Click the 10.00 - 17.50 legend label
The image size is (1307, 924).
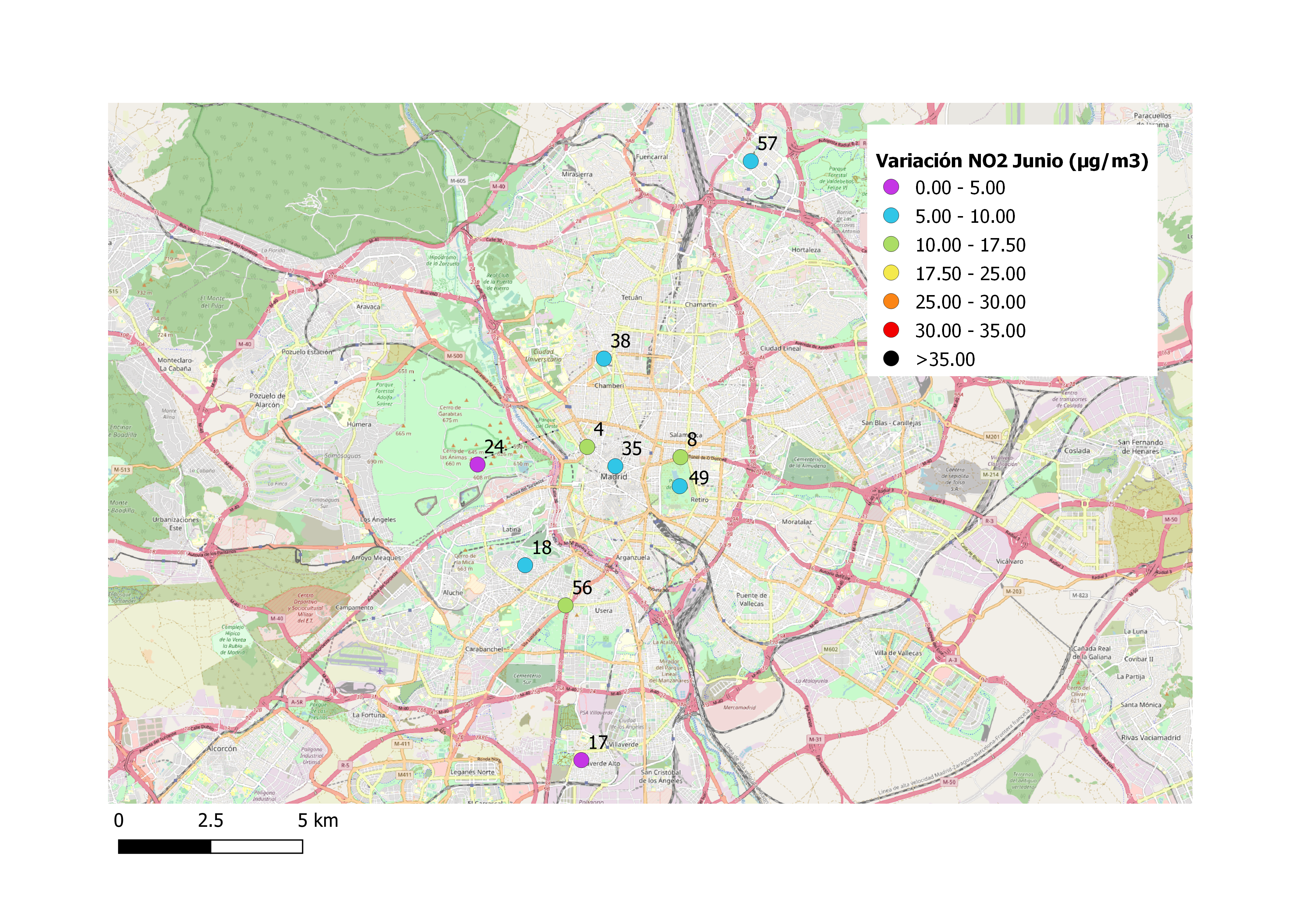pyautogui.click(x=970, y=245)
